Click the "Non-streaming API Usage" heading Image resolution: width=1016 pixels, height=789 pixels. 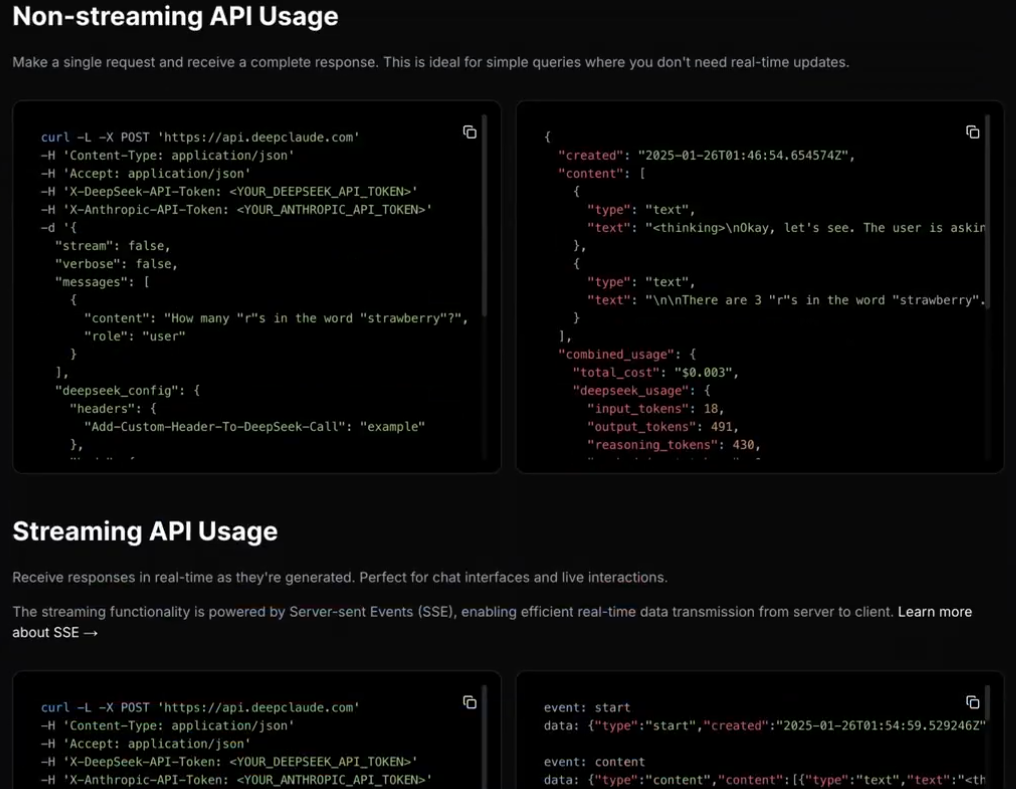pyautogui.click(x=175, y=16)
